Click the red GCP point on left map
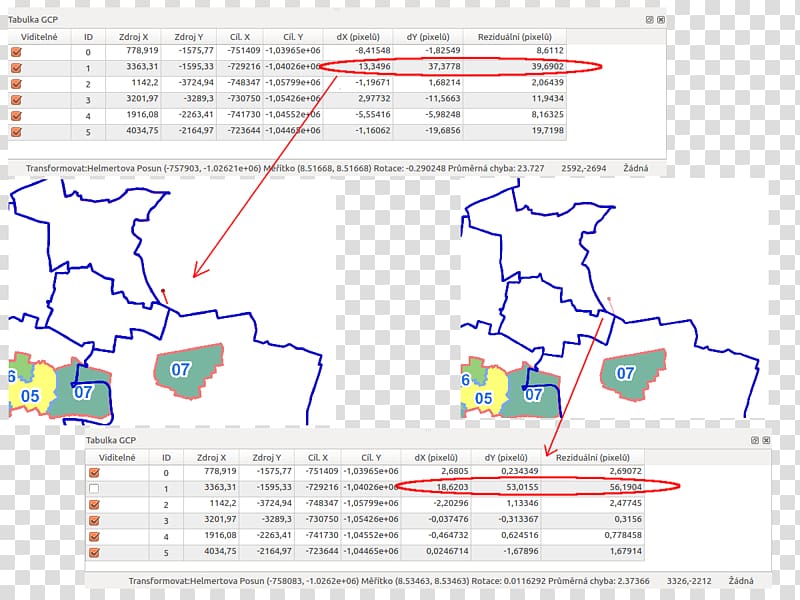Viewport: 800px width, 600px height. pos(163,292)
